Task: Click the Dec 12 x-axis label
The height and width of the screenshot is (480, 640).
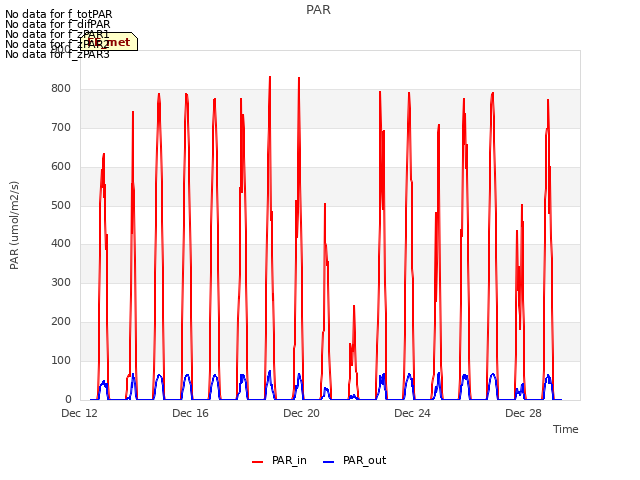Action: tap(80, 413)
